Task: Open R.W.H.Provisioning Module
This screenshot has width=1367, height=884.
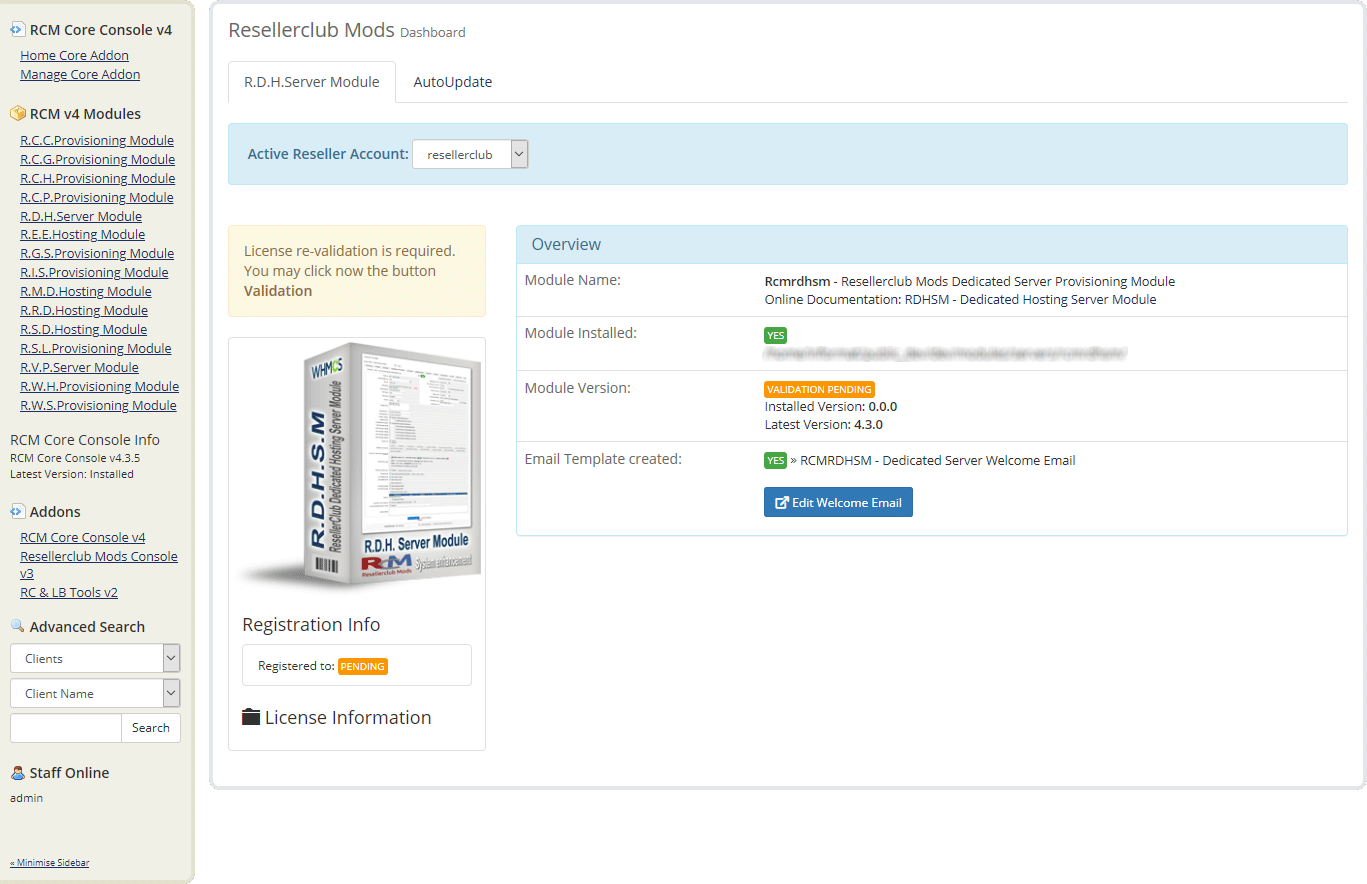Action: tap(100, 387)
